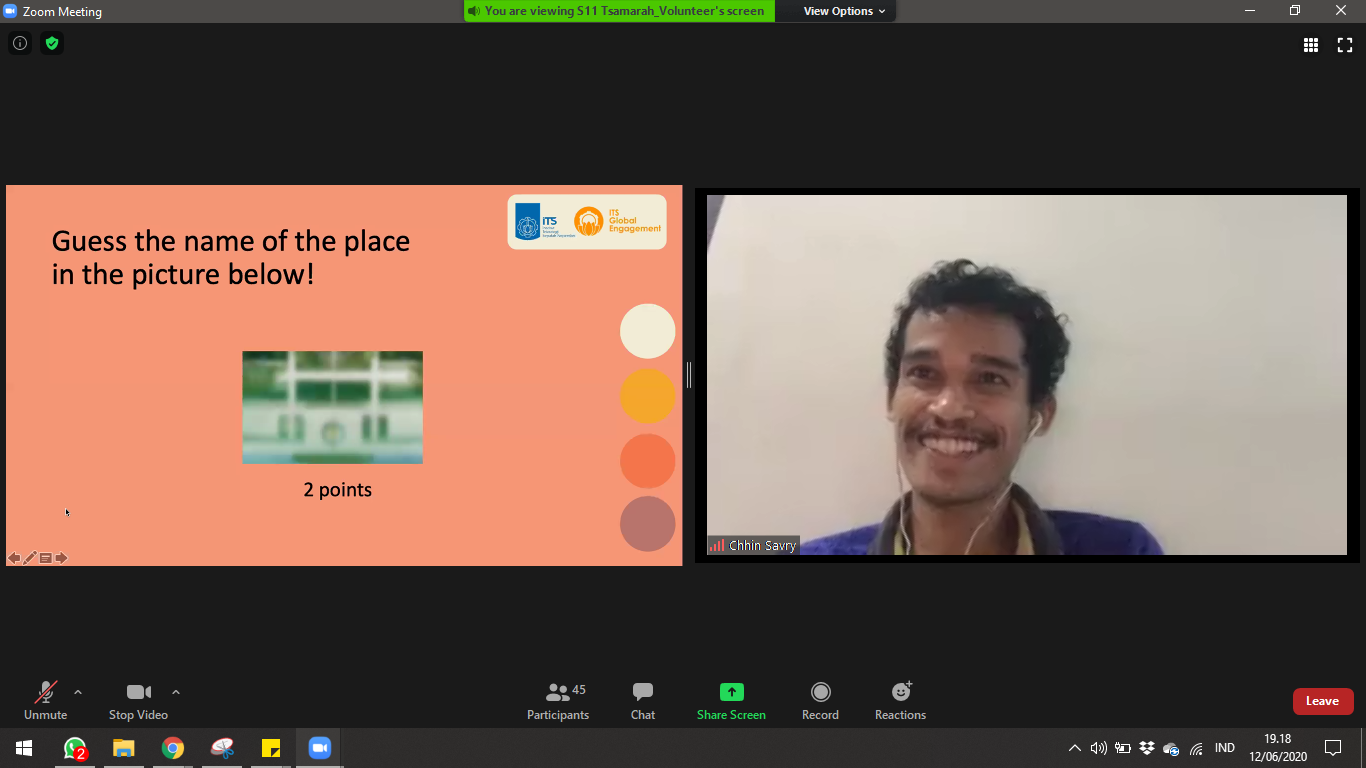Open Google Chrome from the taskbar
Screen dimensions: 1366x768
173,748
